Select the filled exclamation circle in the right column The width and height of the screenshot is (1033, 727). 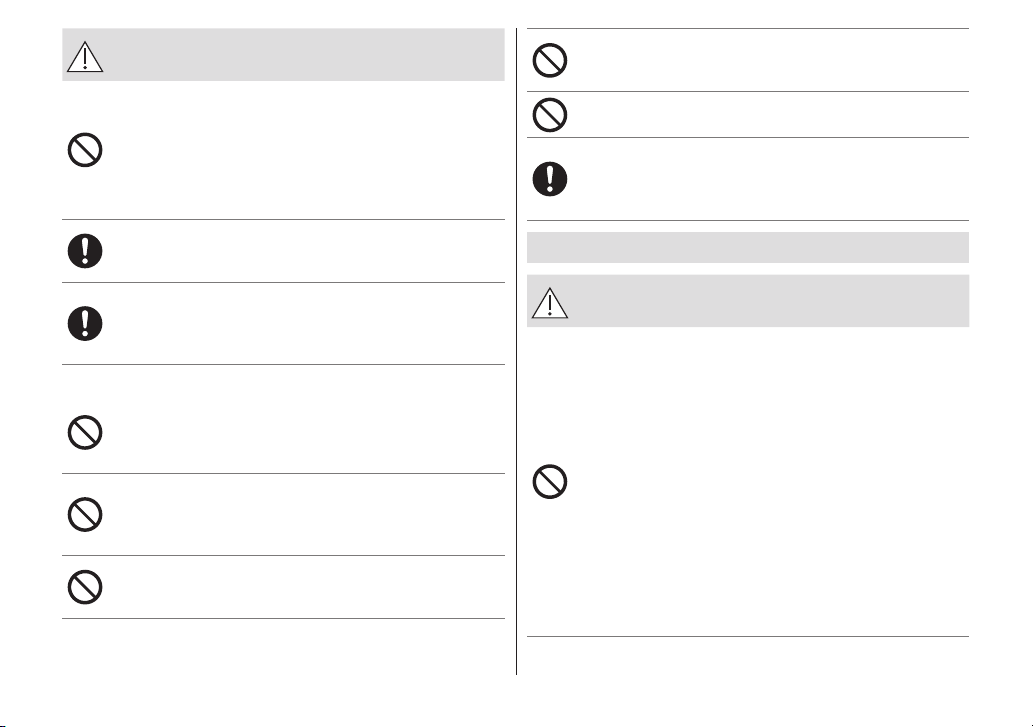[549, 178]
